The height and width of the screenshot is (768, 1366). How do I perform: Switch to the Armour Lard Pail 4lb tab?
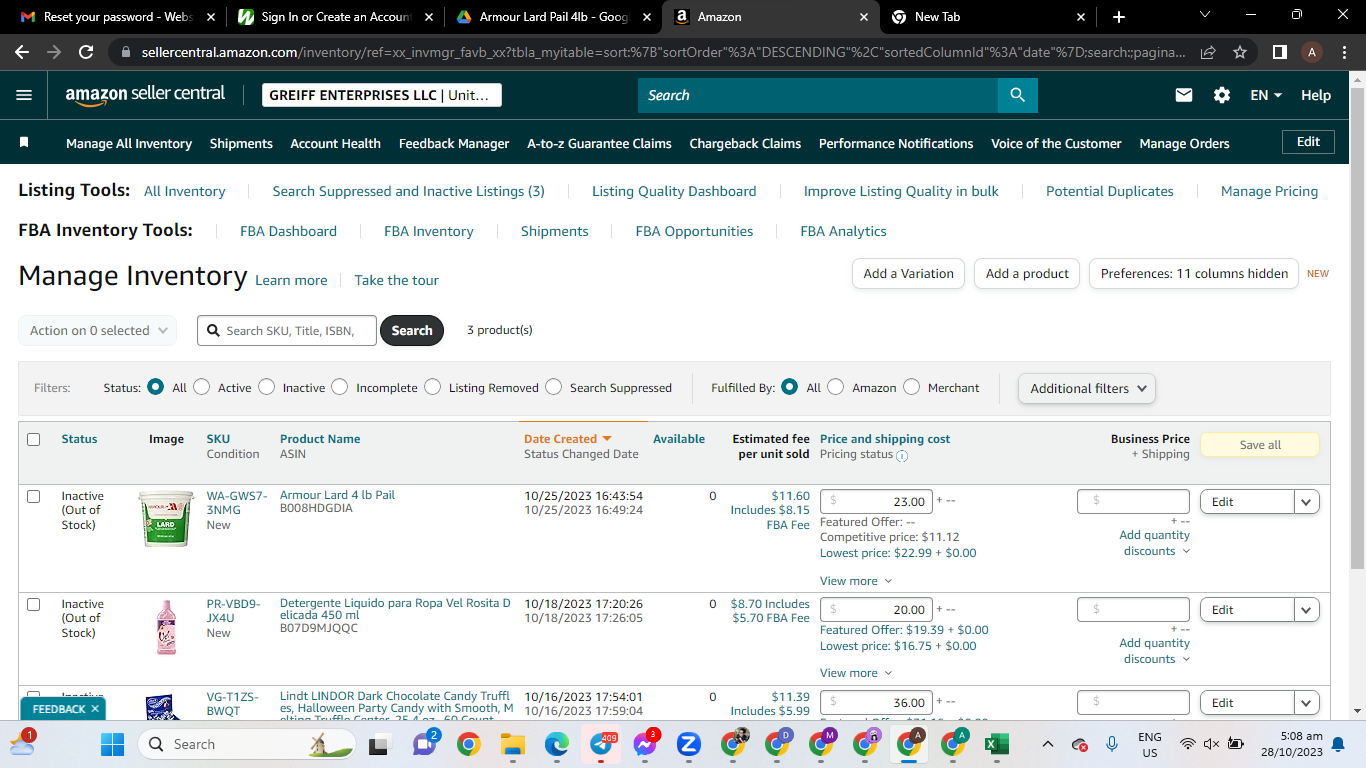pyautogui.click(x=553, y=17)
